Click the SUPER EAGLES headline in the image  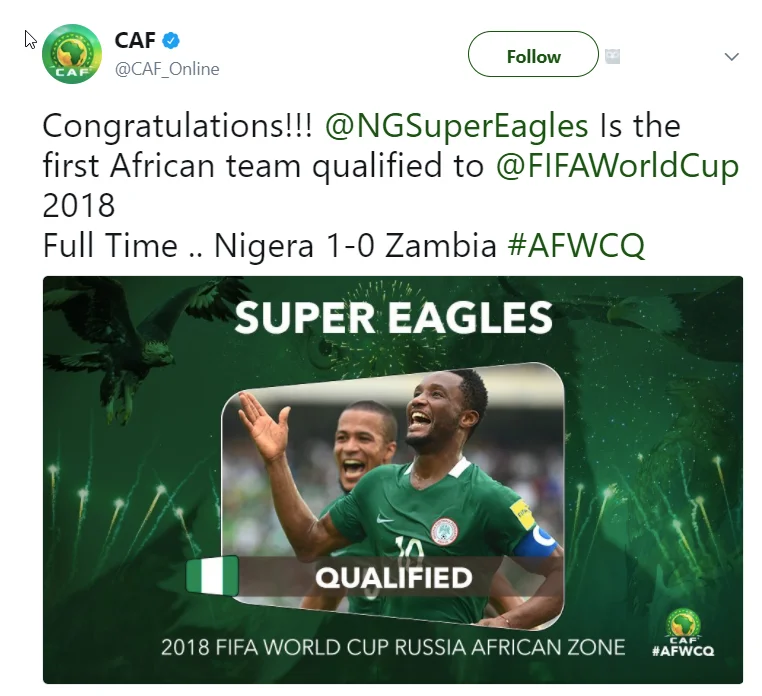(393, 318)
